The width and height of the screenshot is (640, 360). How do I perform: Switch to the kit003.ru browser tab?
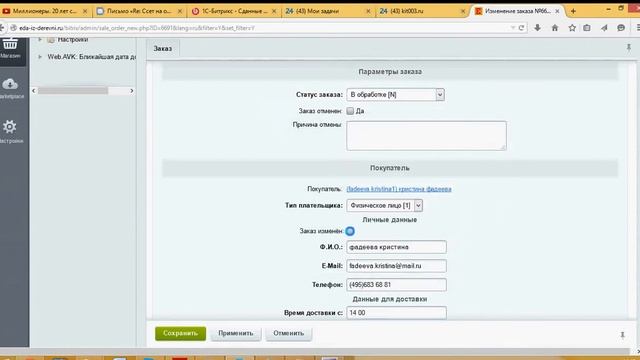(x=422, y=11)
